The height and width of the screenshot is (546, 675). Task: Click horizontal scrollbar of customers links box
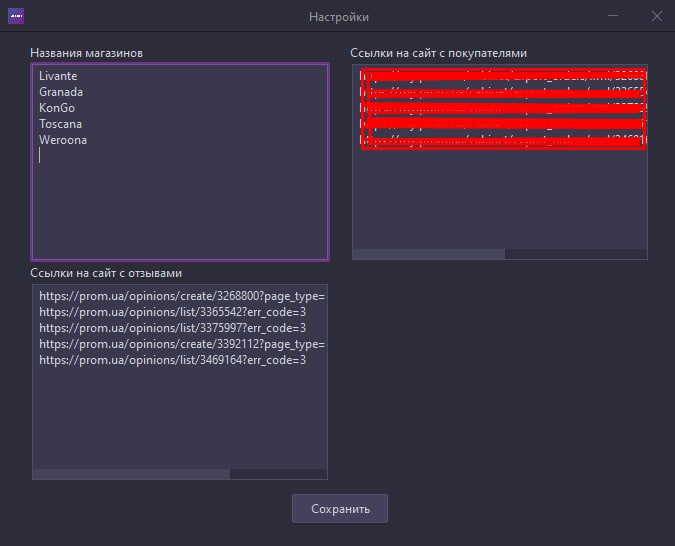pos(429,254)
